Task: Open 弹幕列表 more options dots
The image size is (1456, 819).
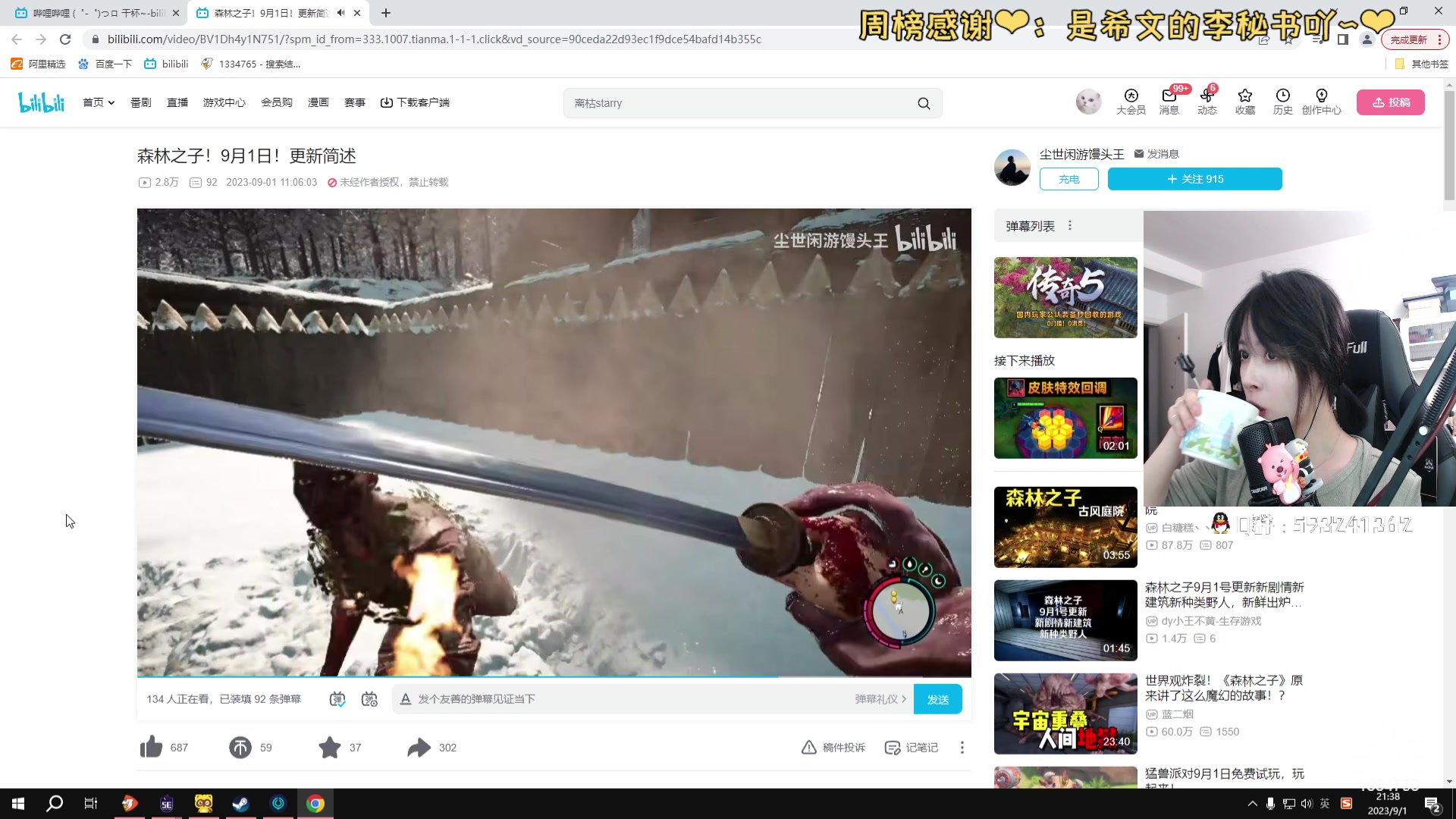Action: coord(1070,225)
